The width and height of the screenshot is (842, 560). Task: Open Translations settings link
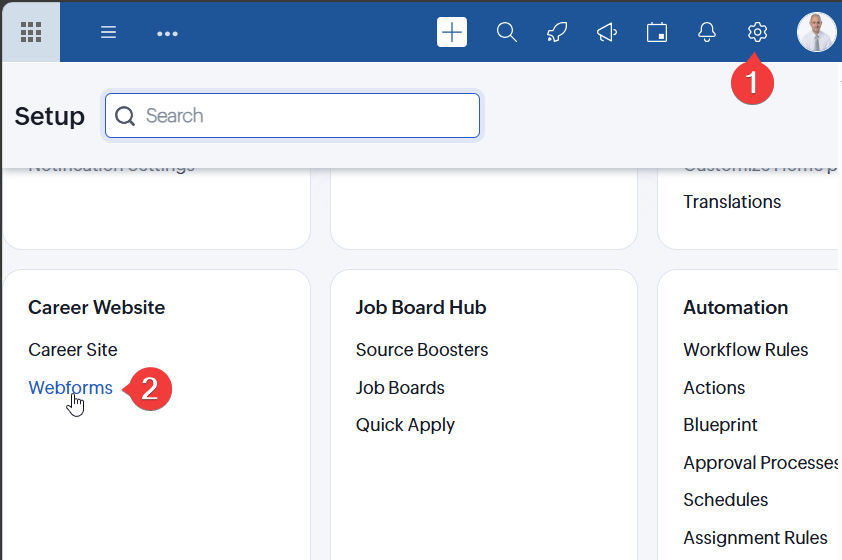click(x=732, y=202)
